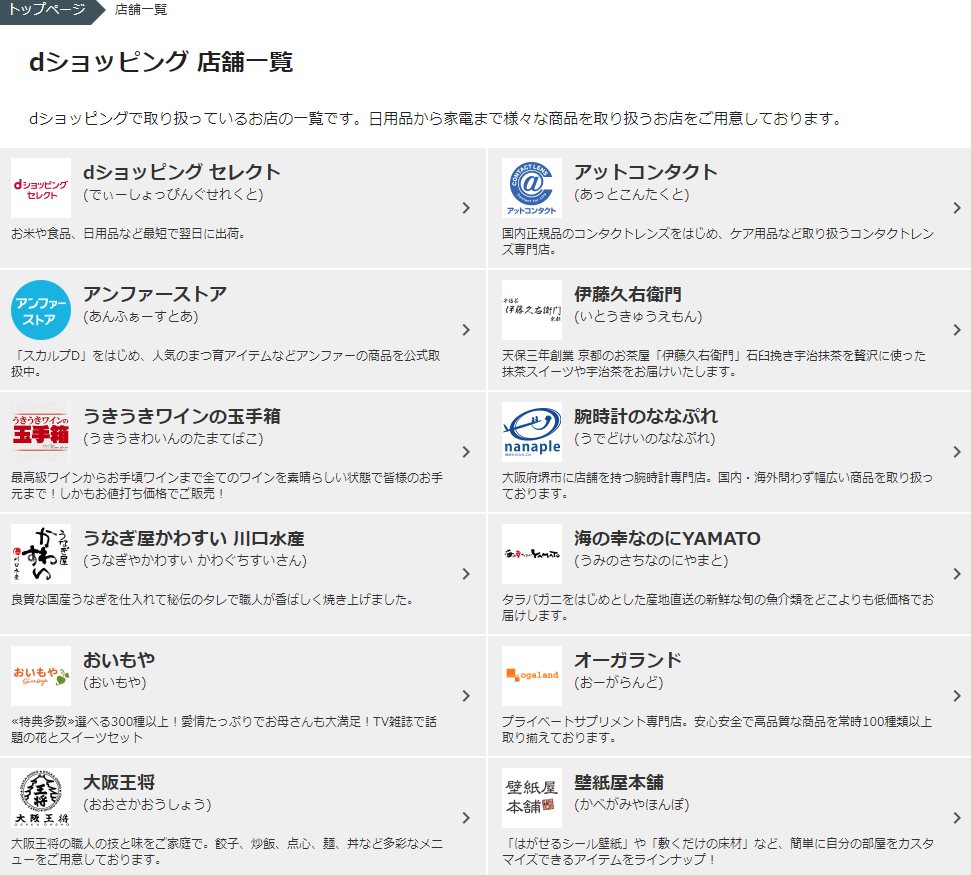Click reading text (かべがみやほんぽ)

point(631,804)
